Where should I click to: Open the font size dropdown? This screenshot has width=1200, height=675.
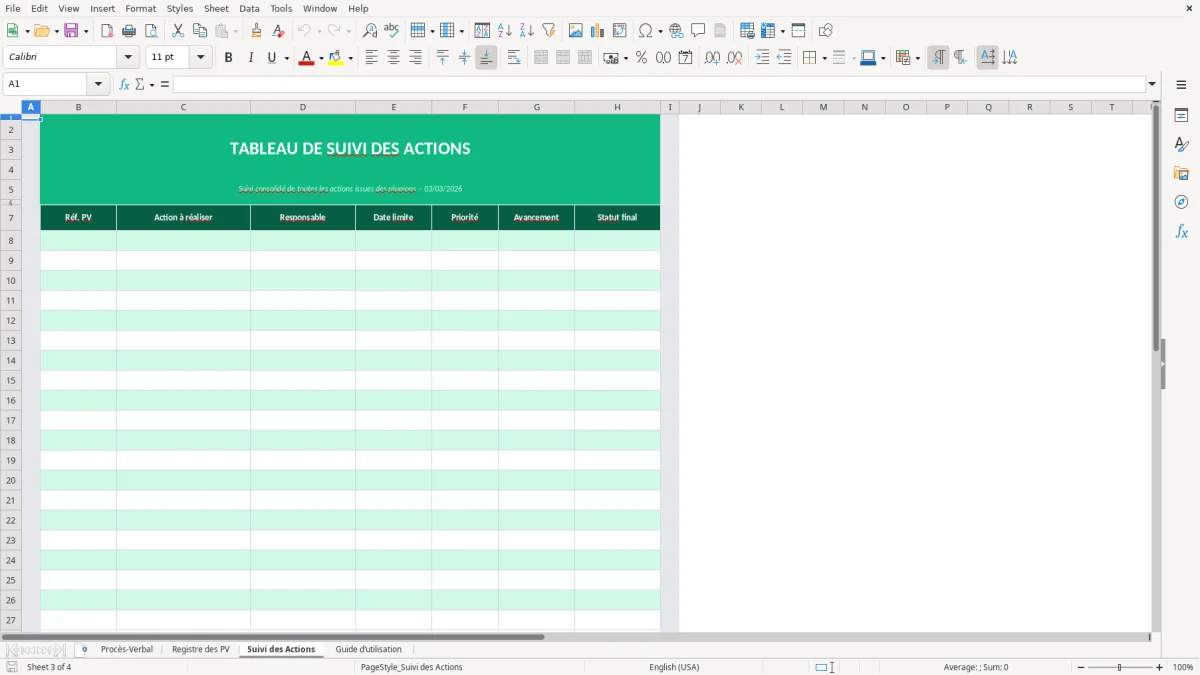pos(199,57)
